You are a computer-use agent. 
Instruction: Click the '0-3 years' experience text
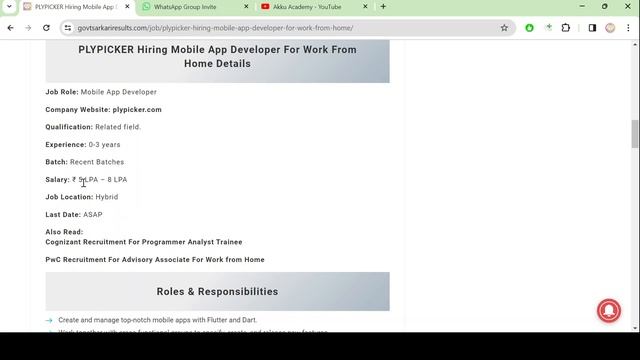pyautogui.click(x=104, y=144)
